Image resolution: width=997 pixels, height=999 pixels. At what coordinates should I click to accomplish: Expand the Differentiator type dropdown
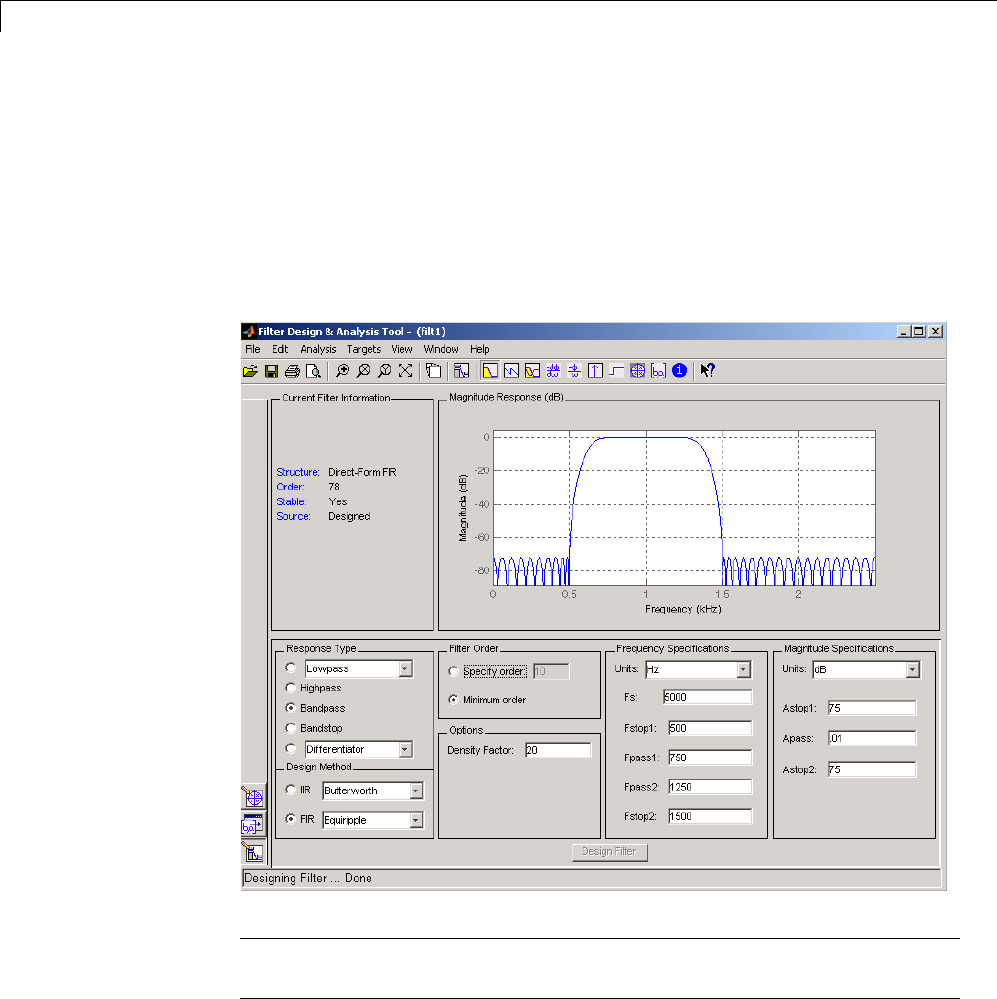(405, 750)
